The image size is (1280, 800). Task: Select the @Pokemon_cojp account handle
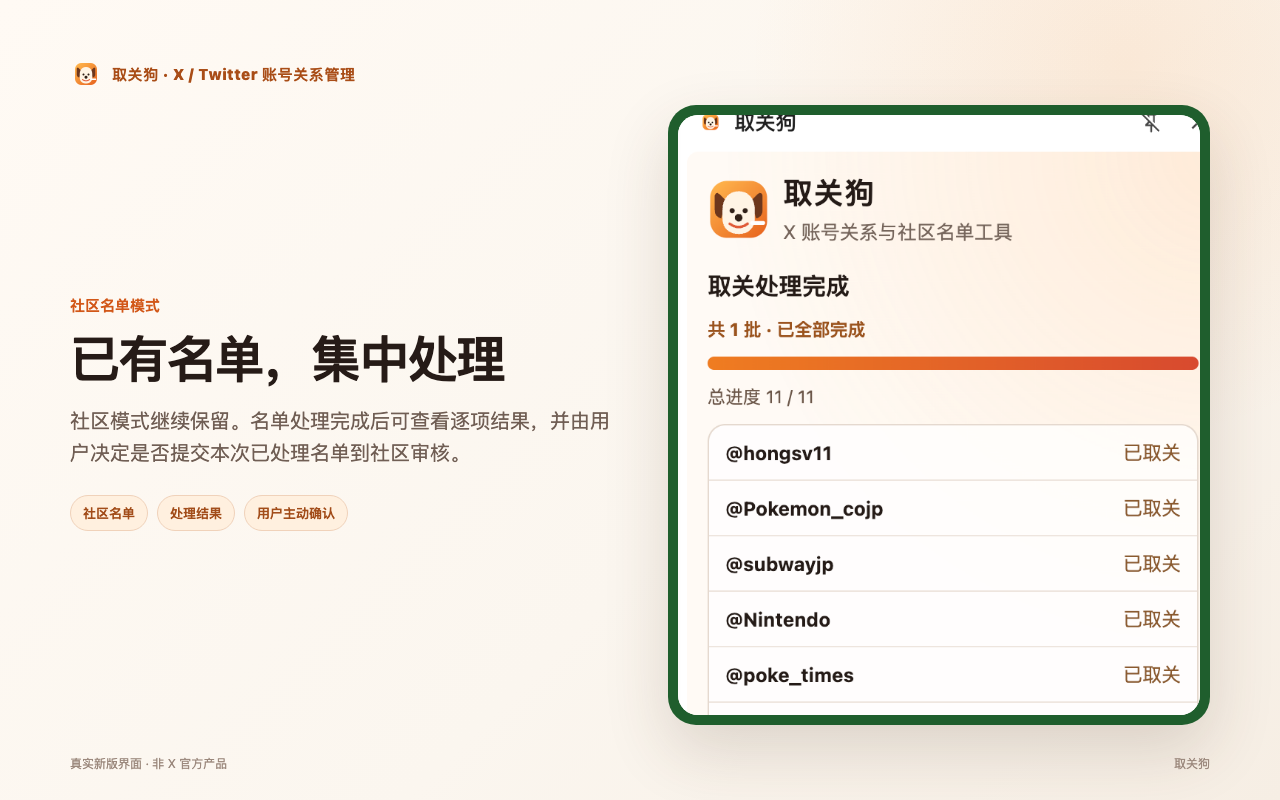(804, 509)
